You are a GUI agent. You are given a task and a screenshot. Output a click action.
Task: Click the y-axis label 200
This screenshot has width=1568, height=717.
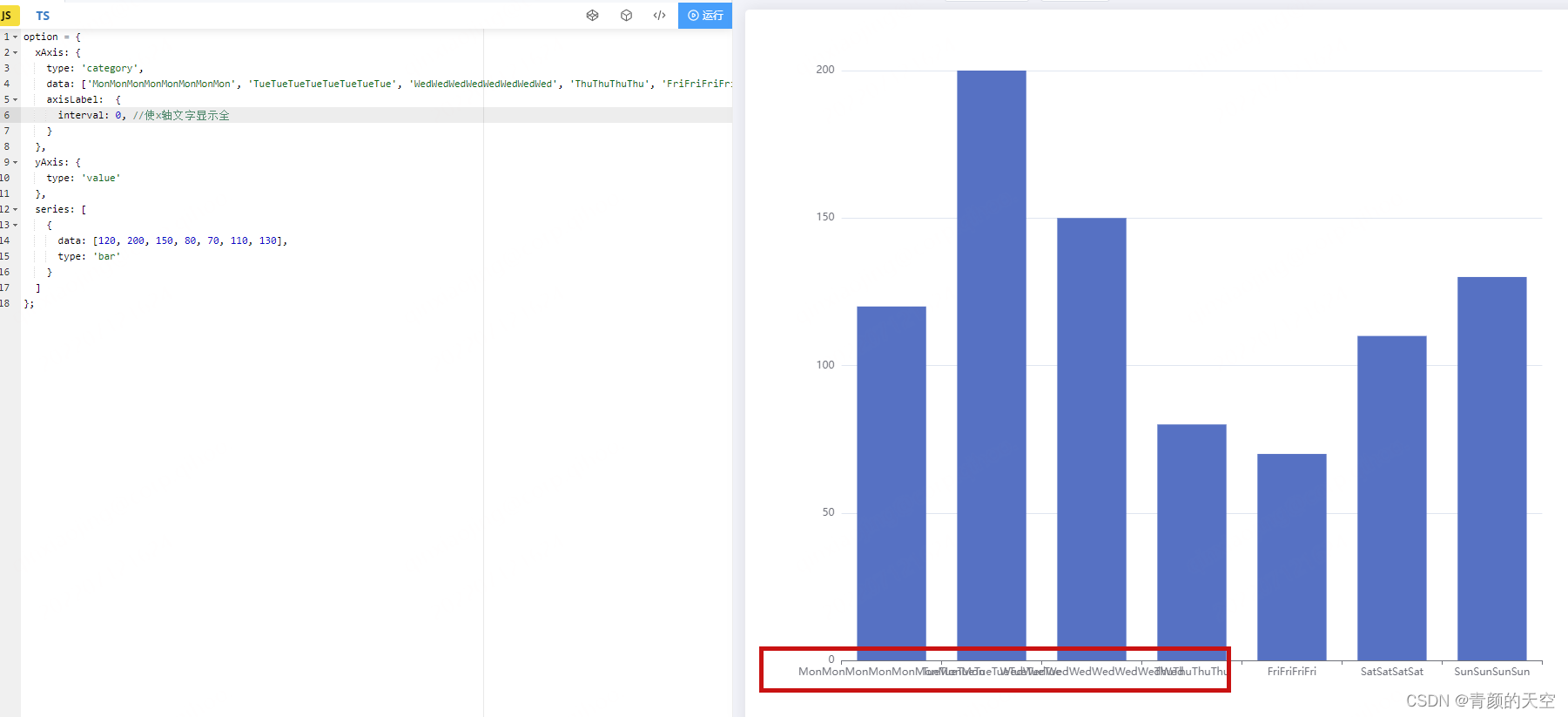pos(824,70)
